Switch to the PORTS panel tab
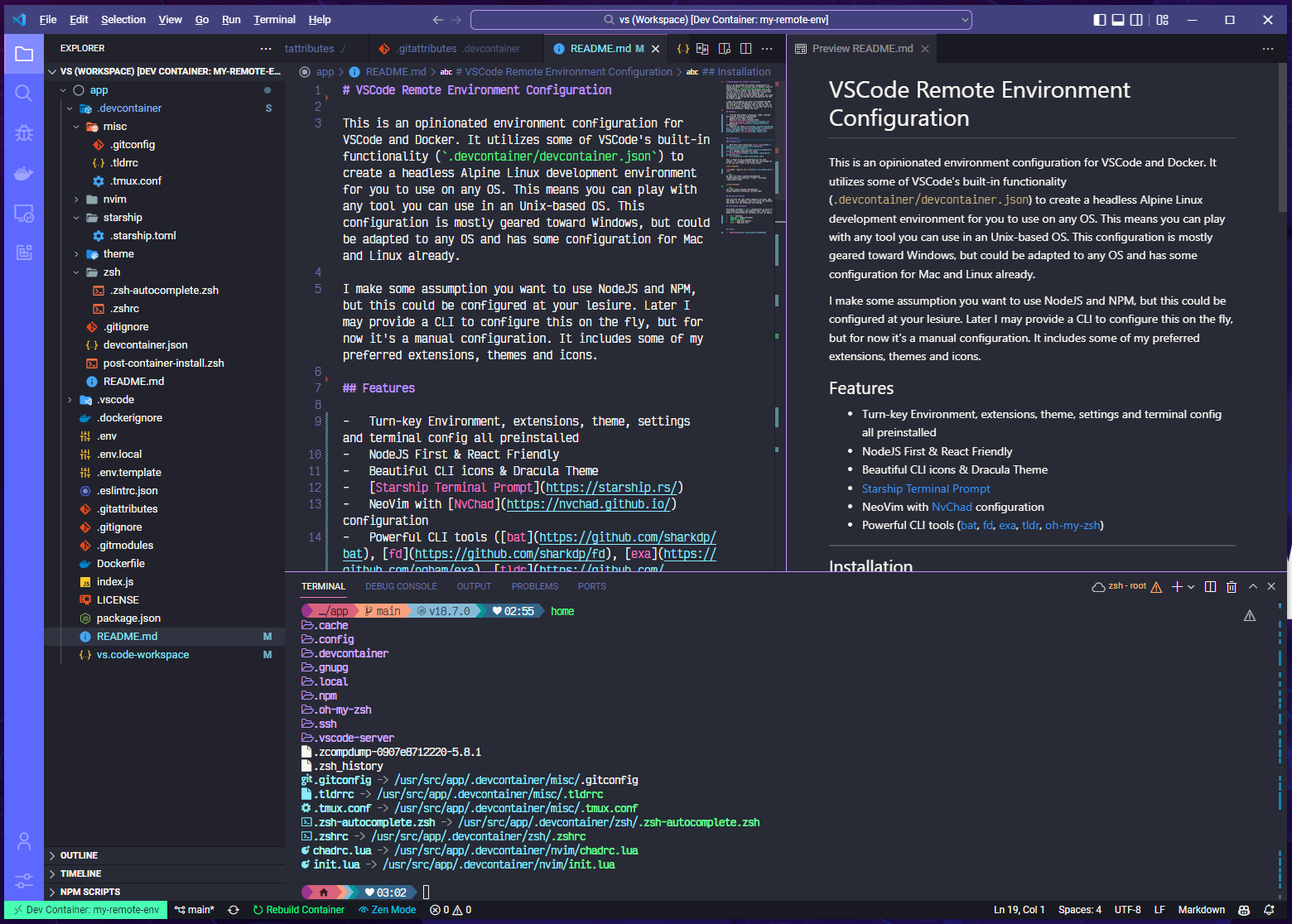The image size is (1292, 924). click(592, 586)
